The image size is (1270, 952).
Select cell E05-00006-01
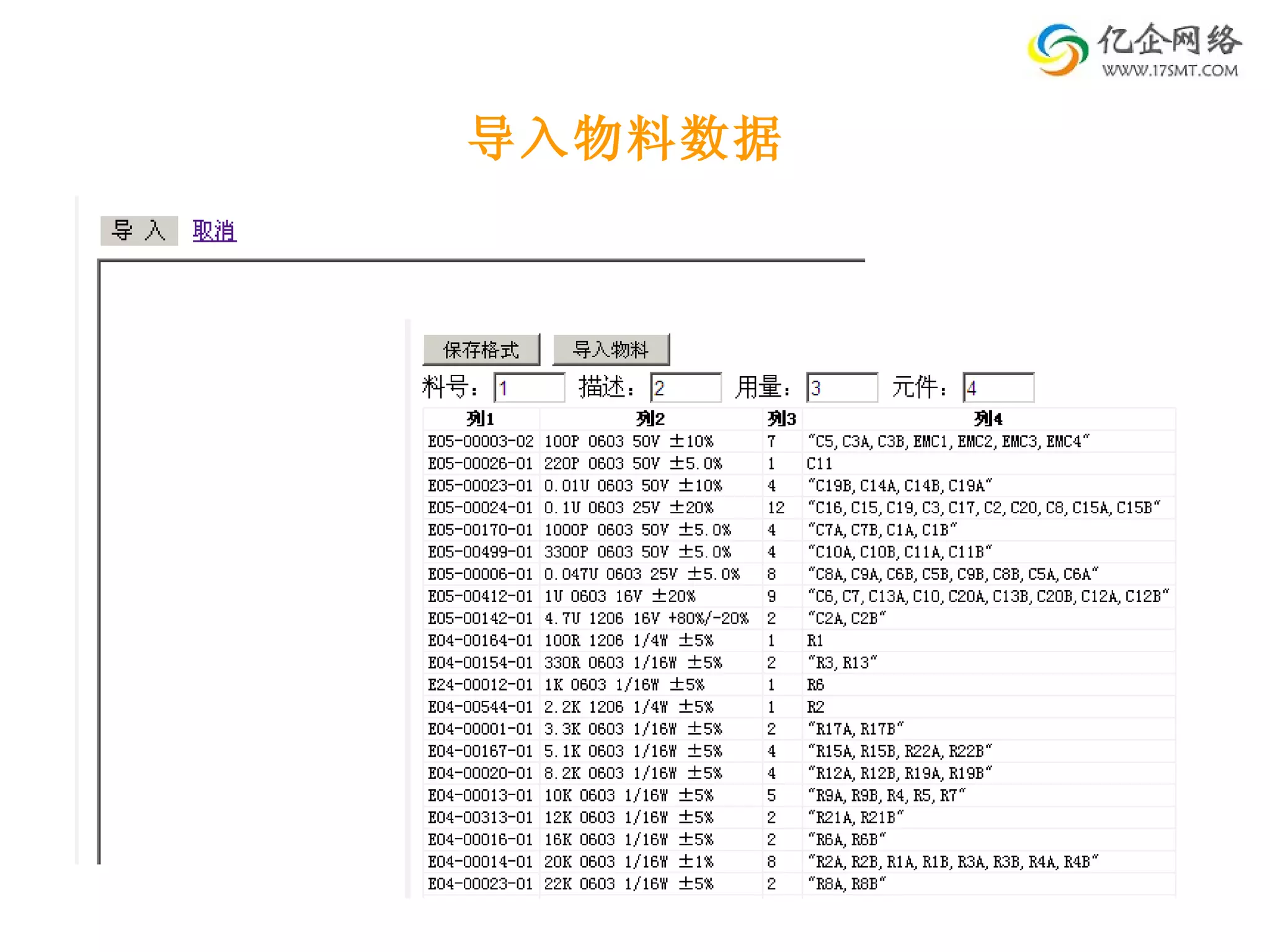tap(481, 574)
